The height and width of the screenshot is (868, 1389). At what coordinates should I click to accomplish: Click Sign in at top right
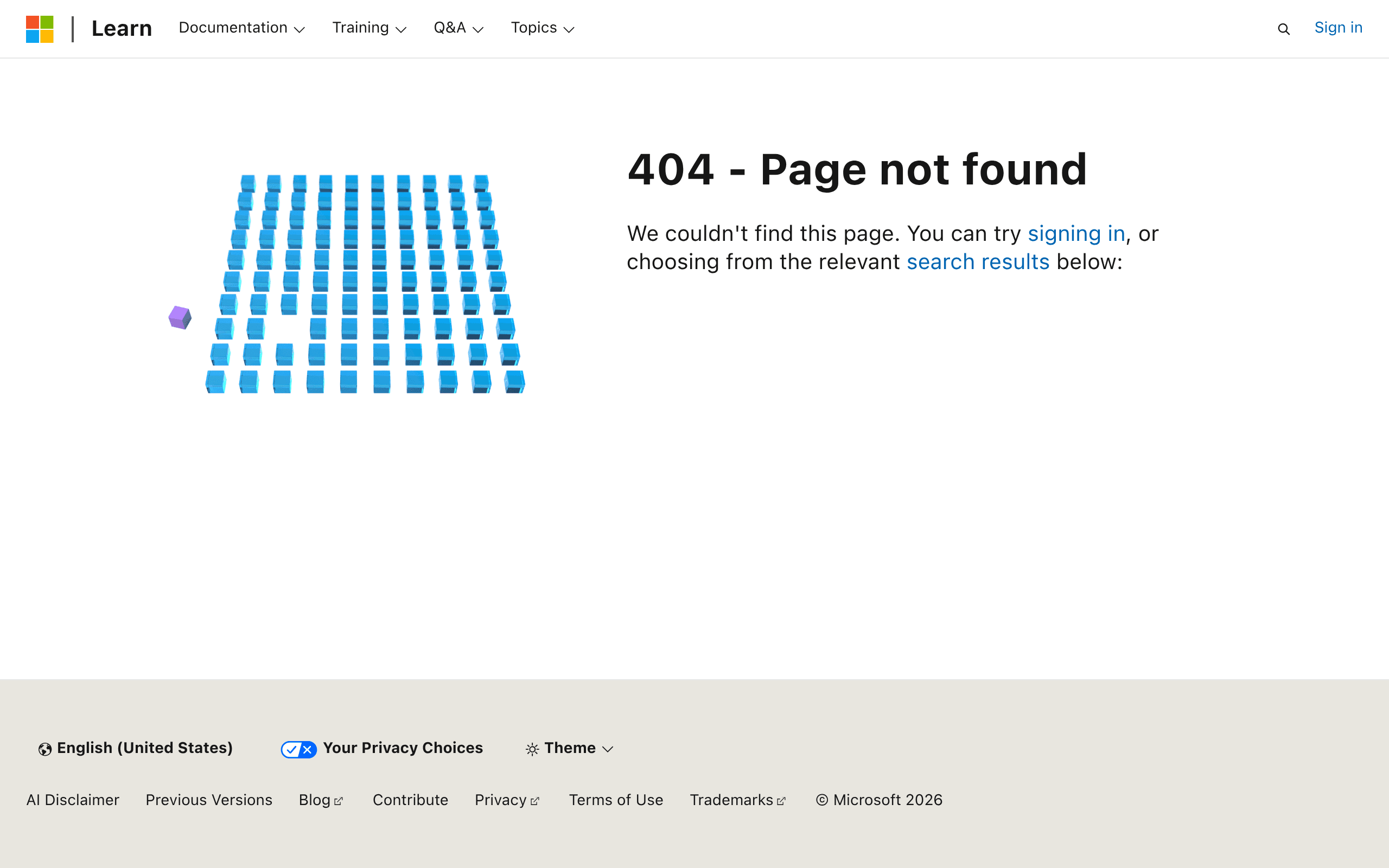[1338, 28]
